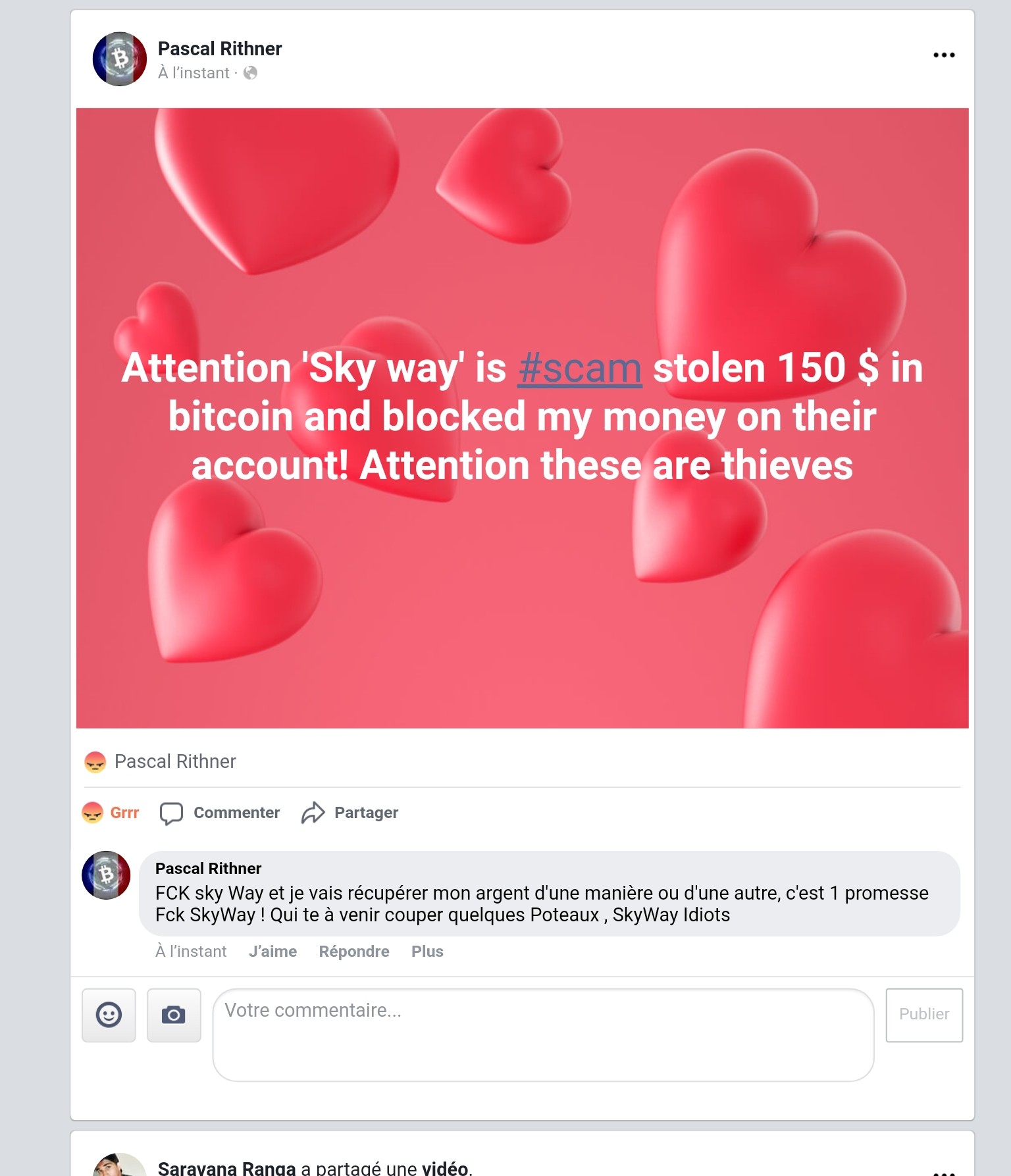1011x1176 pixels.
Task: Click the Partager share arrow icon
Action: [x=313, y=813]
